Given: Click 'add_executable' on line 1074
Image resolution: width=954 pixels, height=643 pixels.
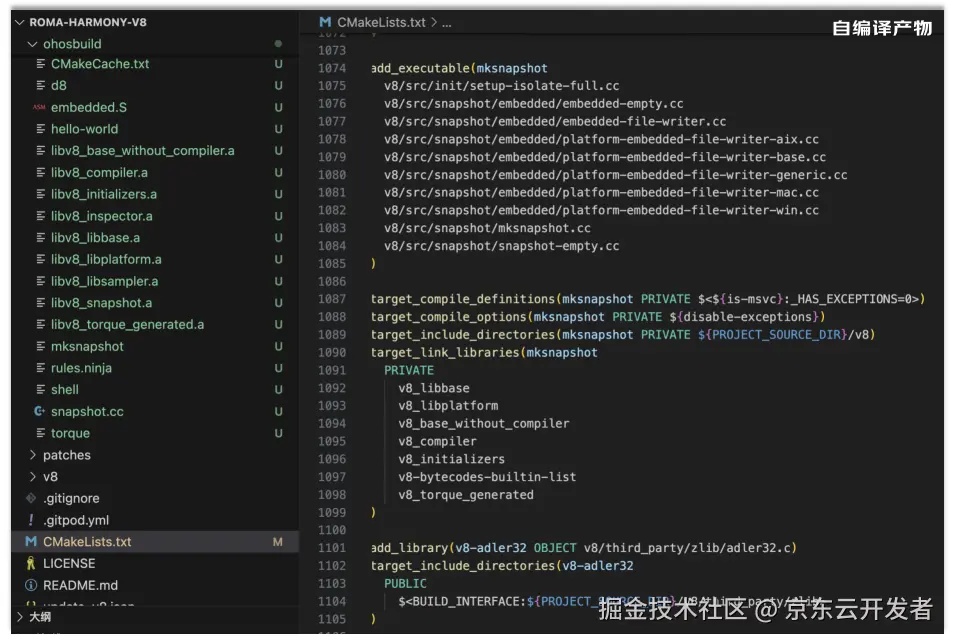Looking at the screenshot, I should (x=420, y=68).
